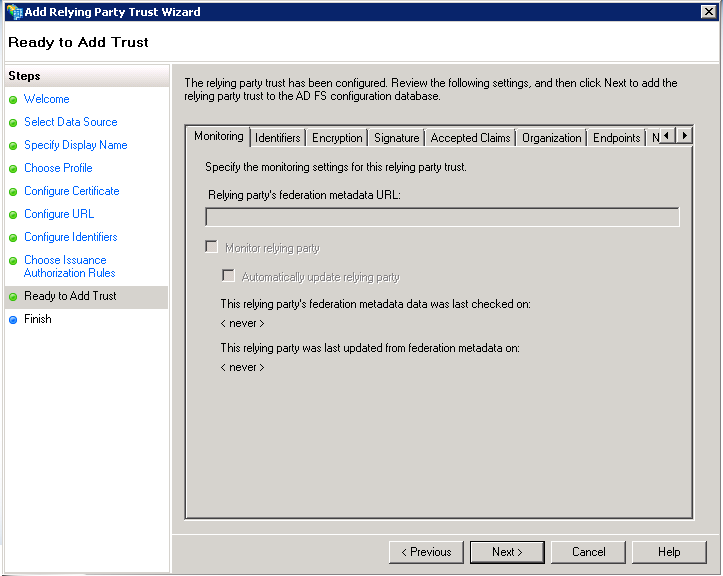Click green bullet beside Welcome step
Viewport: 723px width, 576px height.
pyautogui.click(x=13, y=100)
